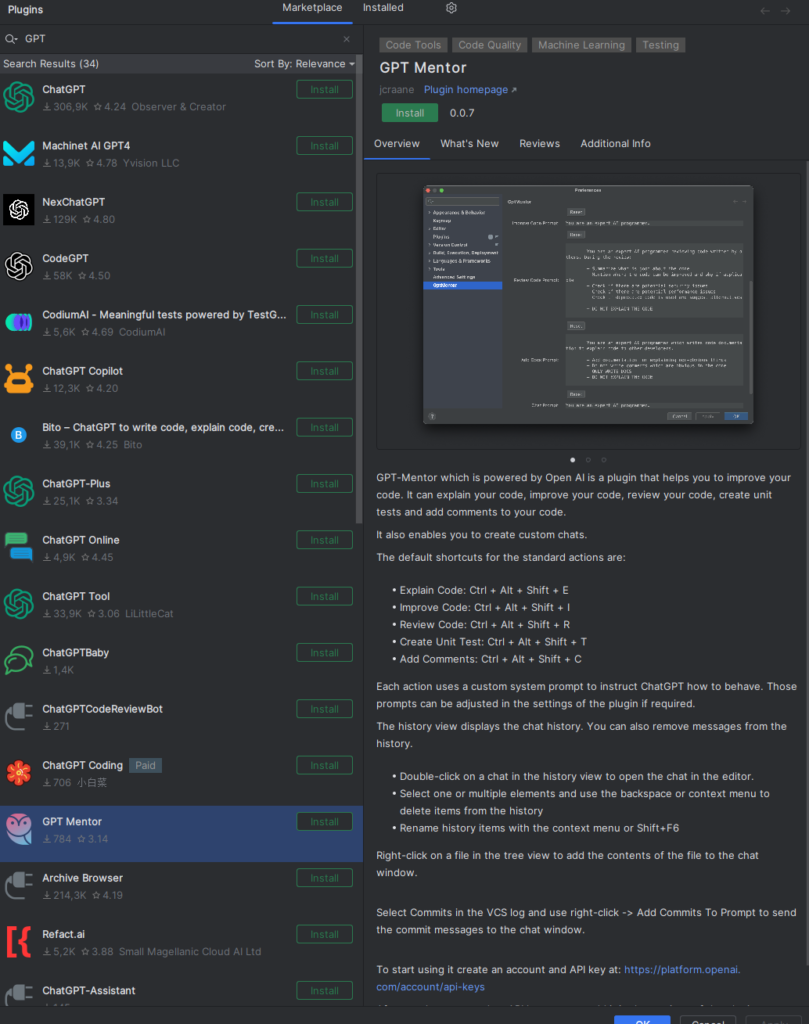Click the CodiumAI plugin icon
809x1024 pixels.
(x=18, y=321)
